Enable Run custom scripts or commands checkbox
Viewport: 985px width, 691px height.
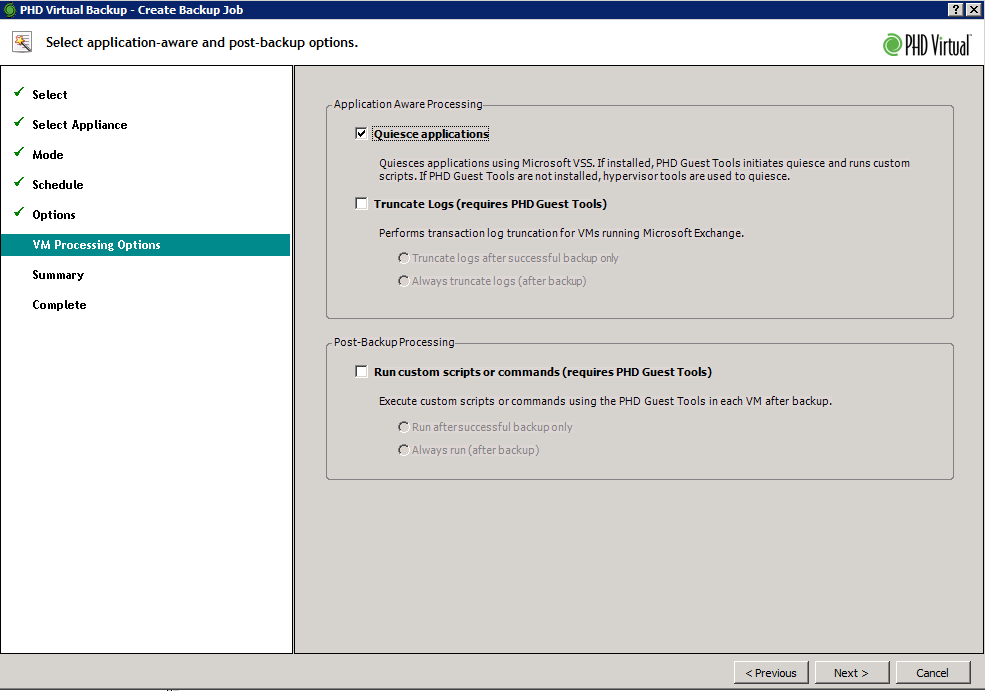click(x=361, y=371)
